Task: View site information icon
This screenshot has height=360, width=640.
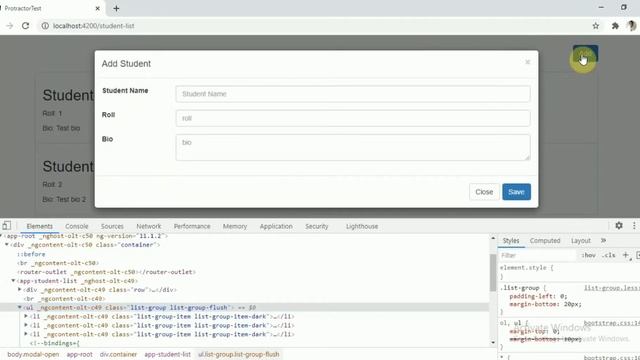Action: point(45,26)
